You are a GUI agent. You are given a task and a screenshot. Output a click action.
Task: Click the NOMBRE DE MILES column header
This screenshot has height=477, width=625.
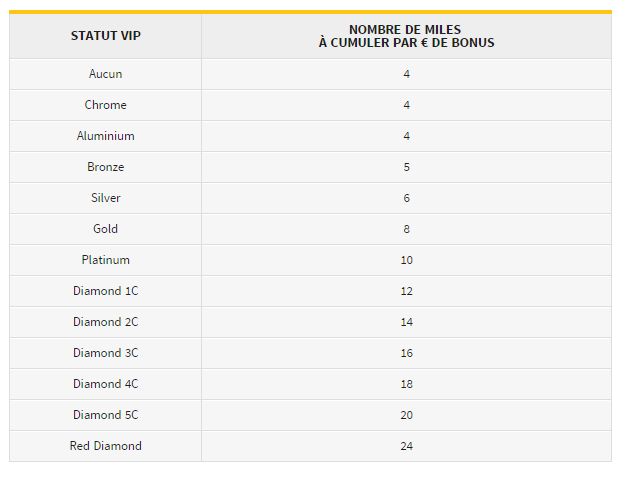pos(406,36)
